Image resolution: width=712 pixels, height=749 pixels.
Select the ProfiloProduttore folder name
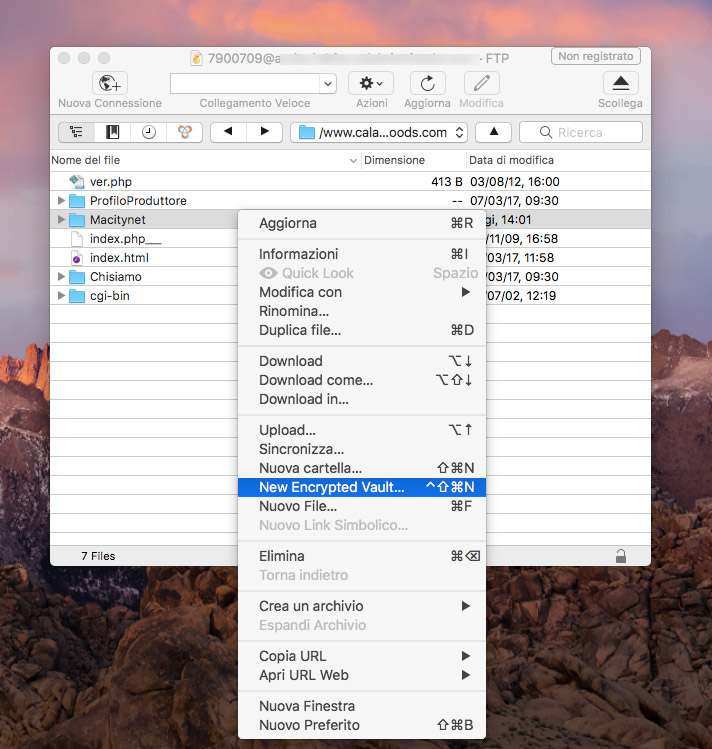[138, 201]
